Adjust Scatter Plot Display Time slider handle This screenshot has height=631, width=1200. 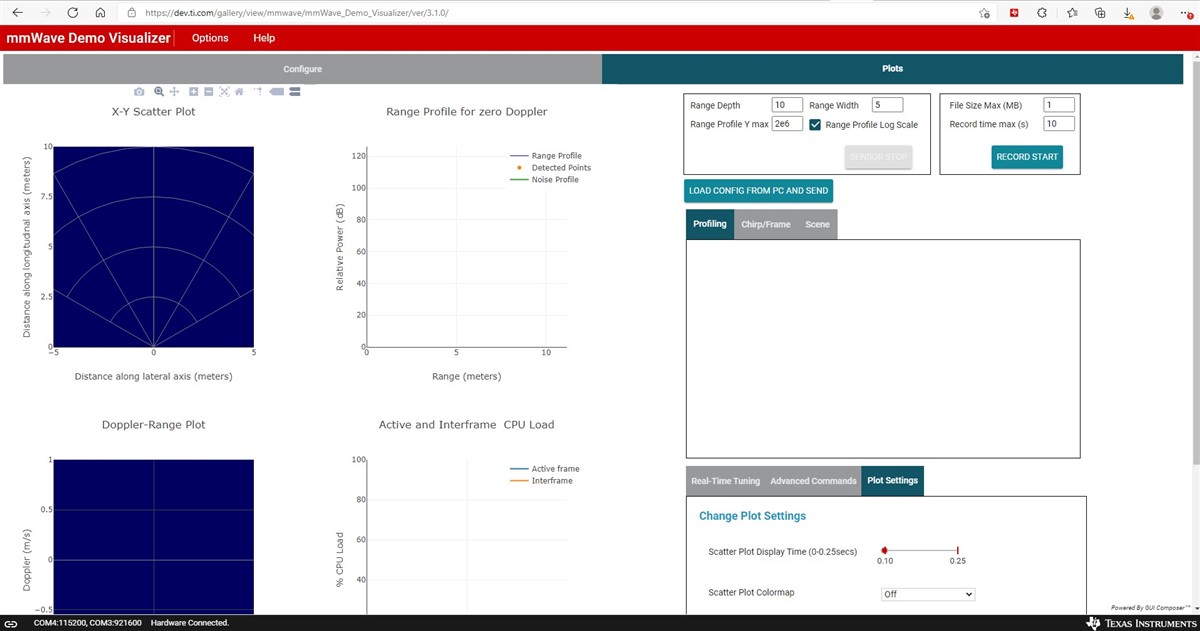[x=885, y=550]
